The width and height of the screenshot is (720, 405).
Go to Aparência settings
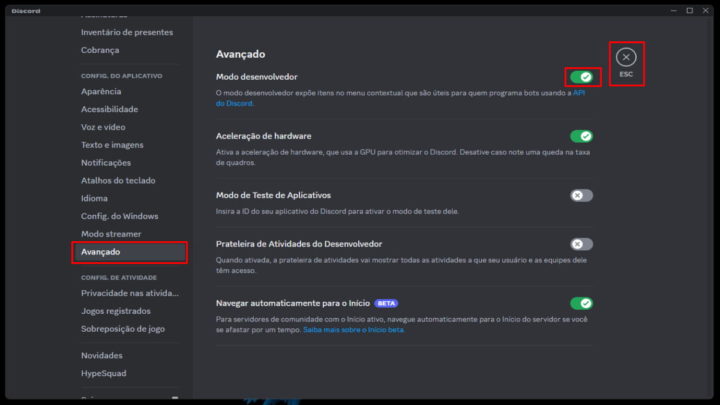(101, 91)
